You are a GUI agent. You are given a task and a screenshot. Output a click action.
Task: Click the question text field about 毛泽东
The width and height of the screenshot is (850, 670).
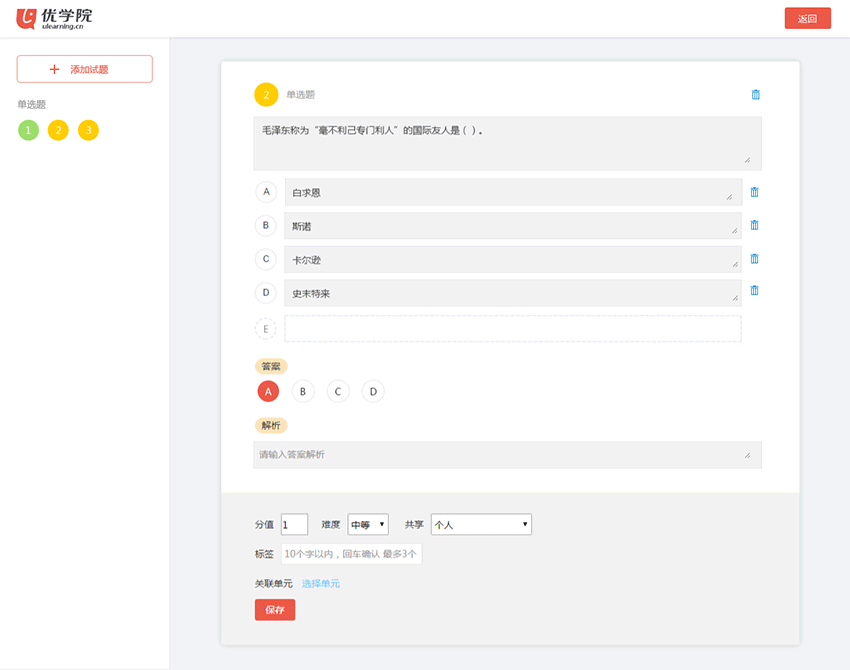point(507,144)
